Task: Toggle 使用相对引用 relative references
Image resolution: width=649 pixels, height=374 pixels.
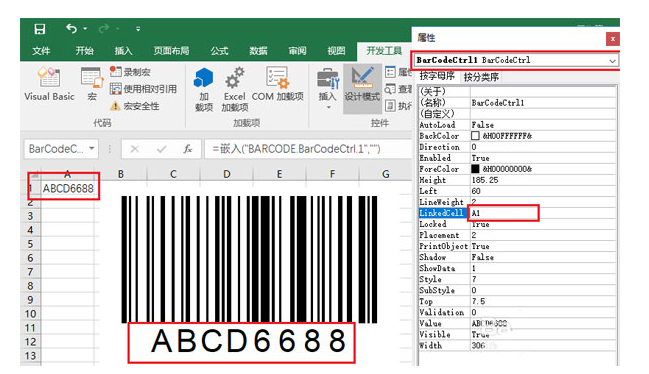Action: click(143, 89)
